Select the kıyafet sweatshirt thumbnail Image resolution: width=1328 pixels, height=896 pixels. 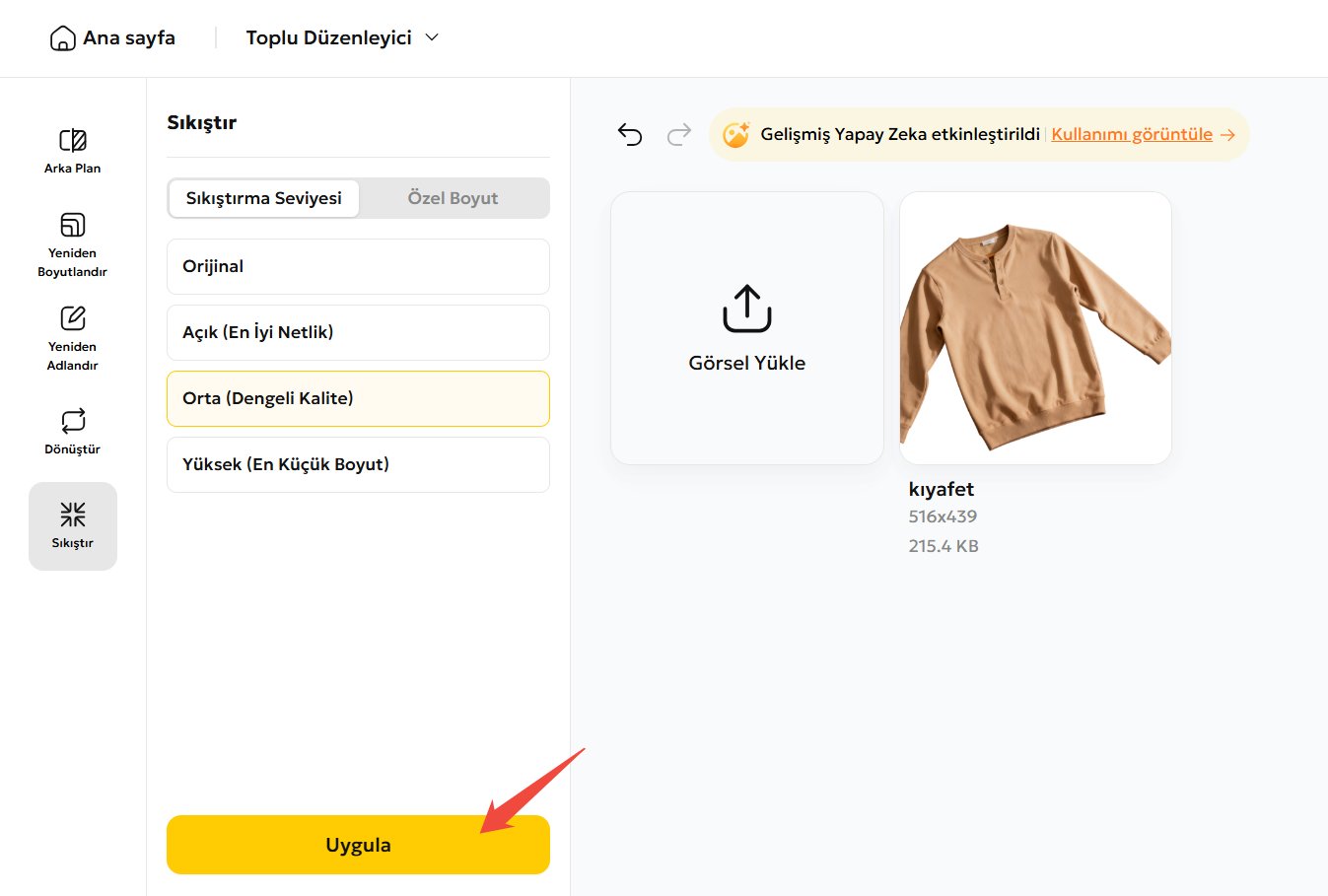pos(1035,328)
